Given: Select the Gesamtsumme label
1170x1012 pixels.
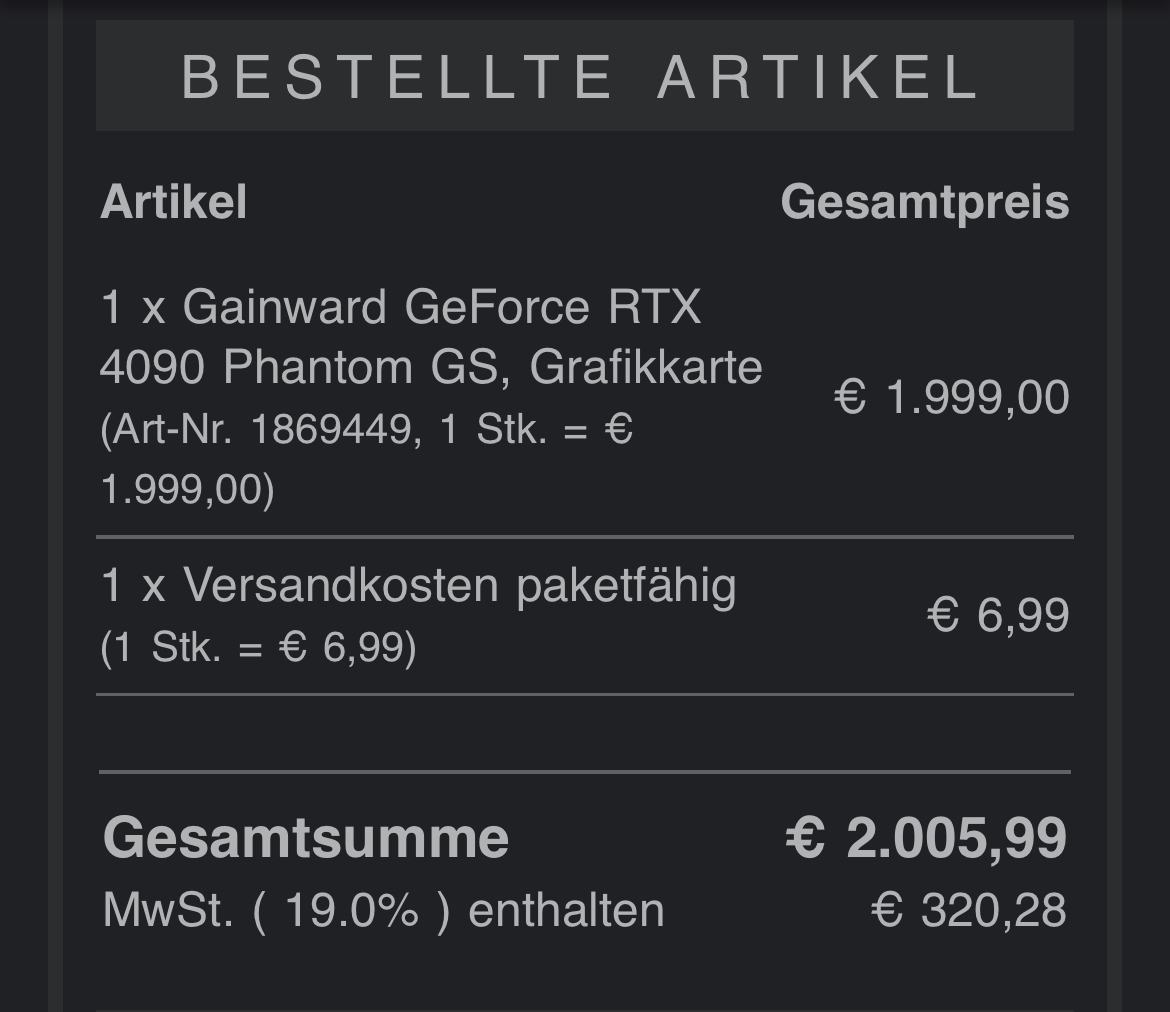Looking at the screenshot, I should pos(306,838).
